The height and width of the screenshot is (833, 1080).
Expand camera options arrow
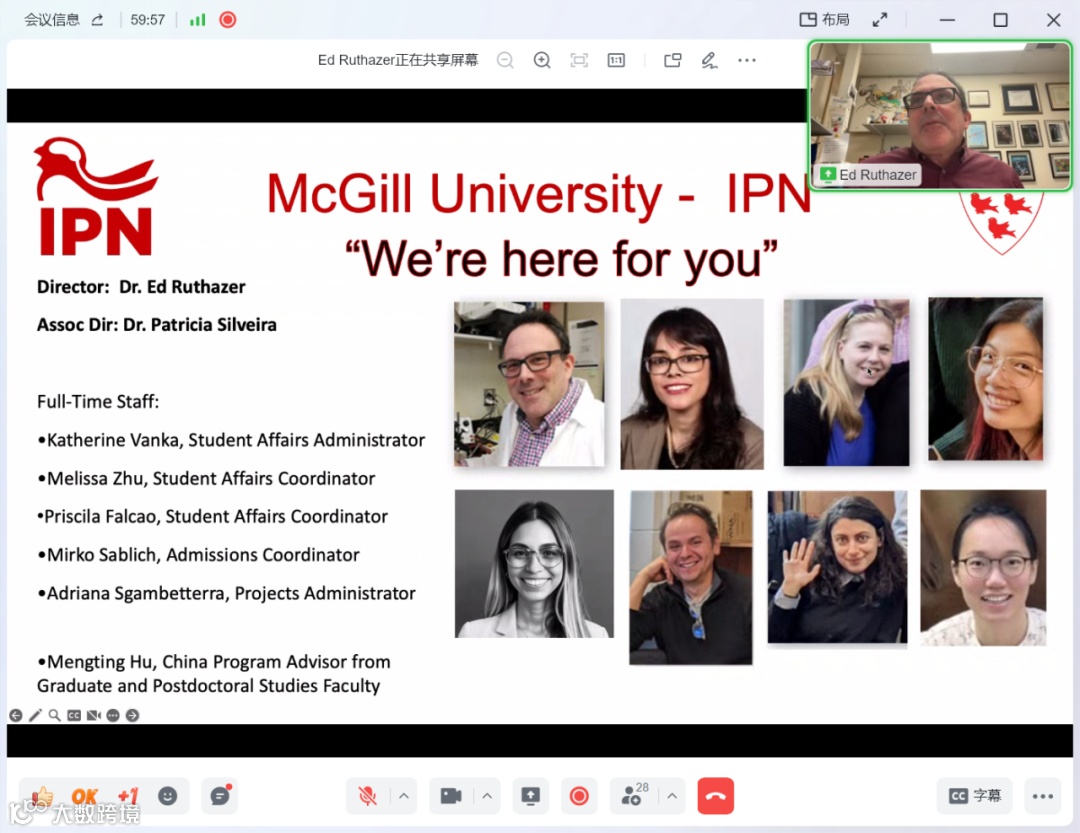coord(487,796)
